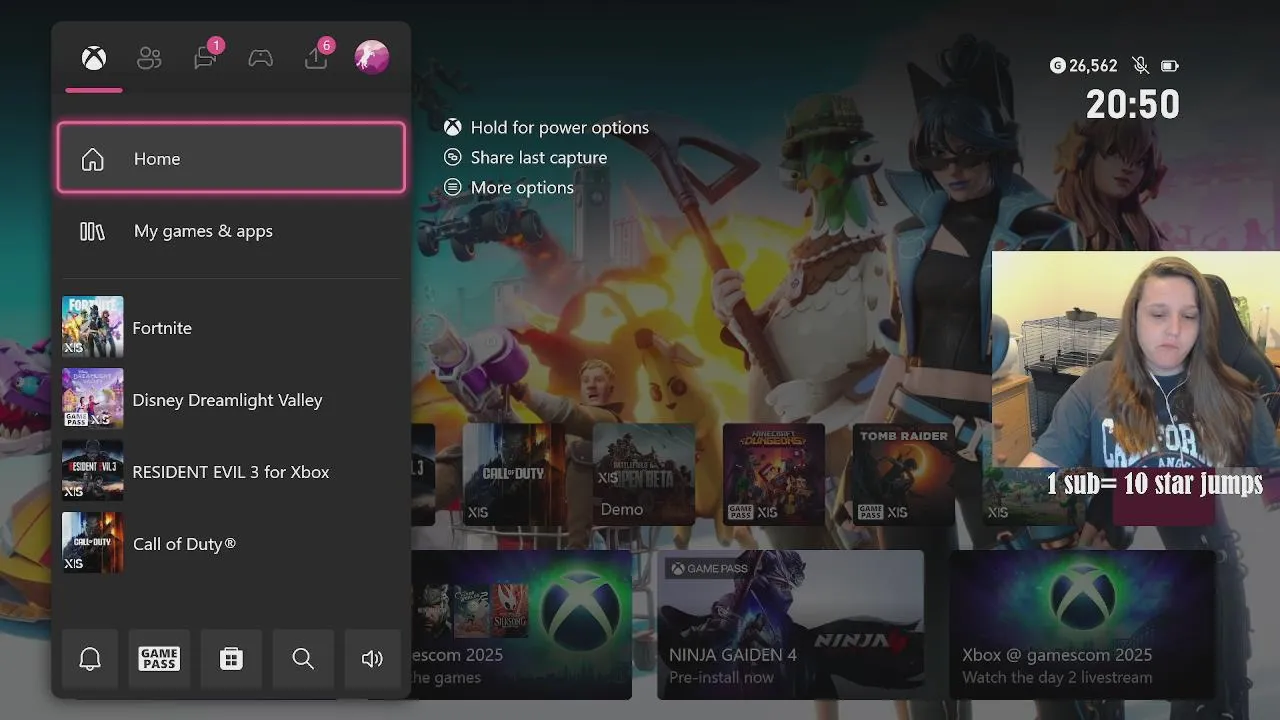Screen dimensions: 1280x720
Task: Open the People tab icon
Action: pyautogui.click(x=149, y=58)
